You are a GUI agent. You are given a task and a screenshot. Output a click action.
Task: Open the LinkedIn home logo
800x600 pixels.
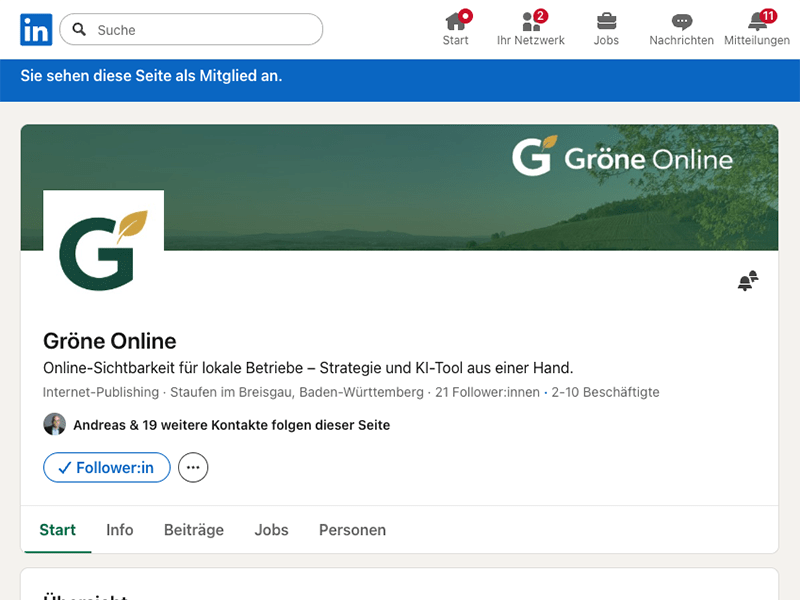[x=36, y=30]
